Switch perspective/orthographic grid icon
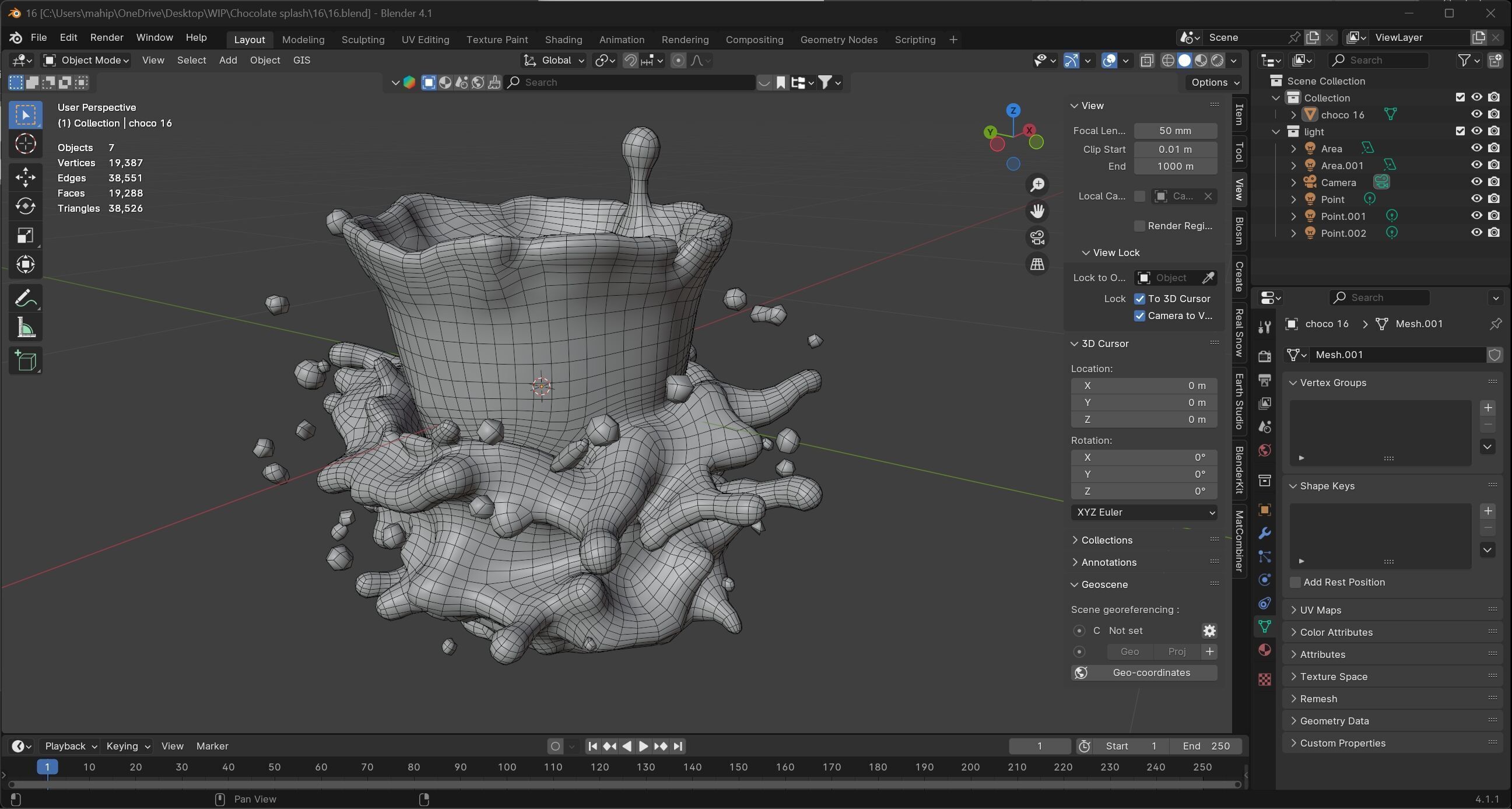Image resolution: width=1512 pixels, height=809 pixels. click(x=1037, y=264)
